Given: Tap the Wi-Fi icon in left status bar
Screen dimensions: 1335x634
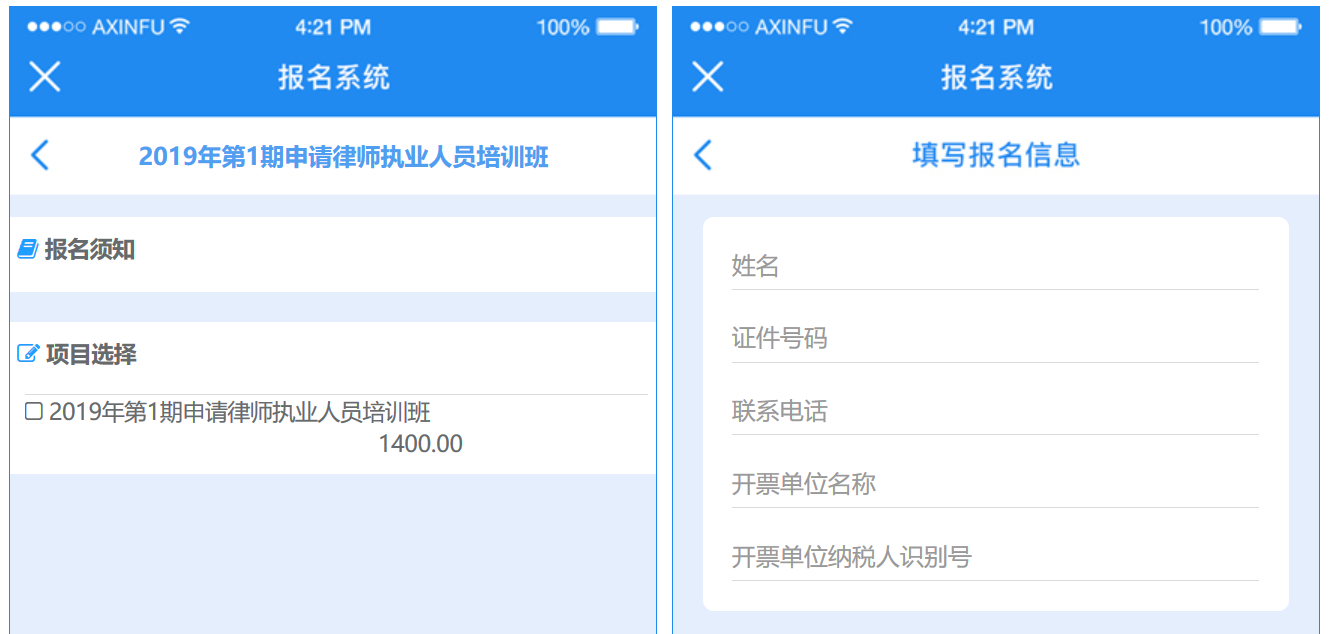Looking at the screenshot, I should 180,27.
